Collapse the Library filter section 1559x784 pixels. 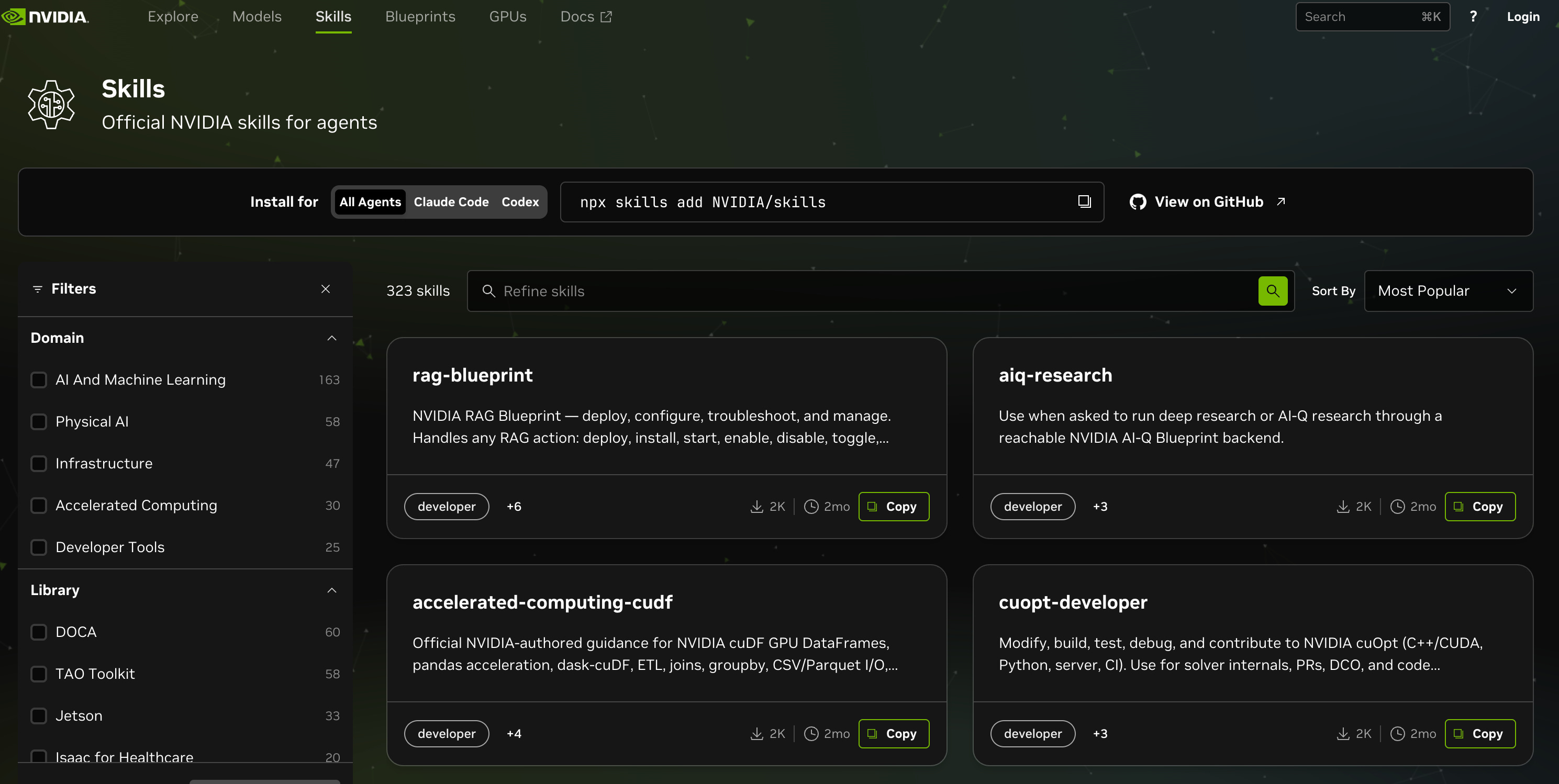click(332, 590)
